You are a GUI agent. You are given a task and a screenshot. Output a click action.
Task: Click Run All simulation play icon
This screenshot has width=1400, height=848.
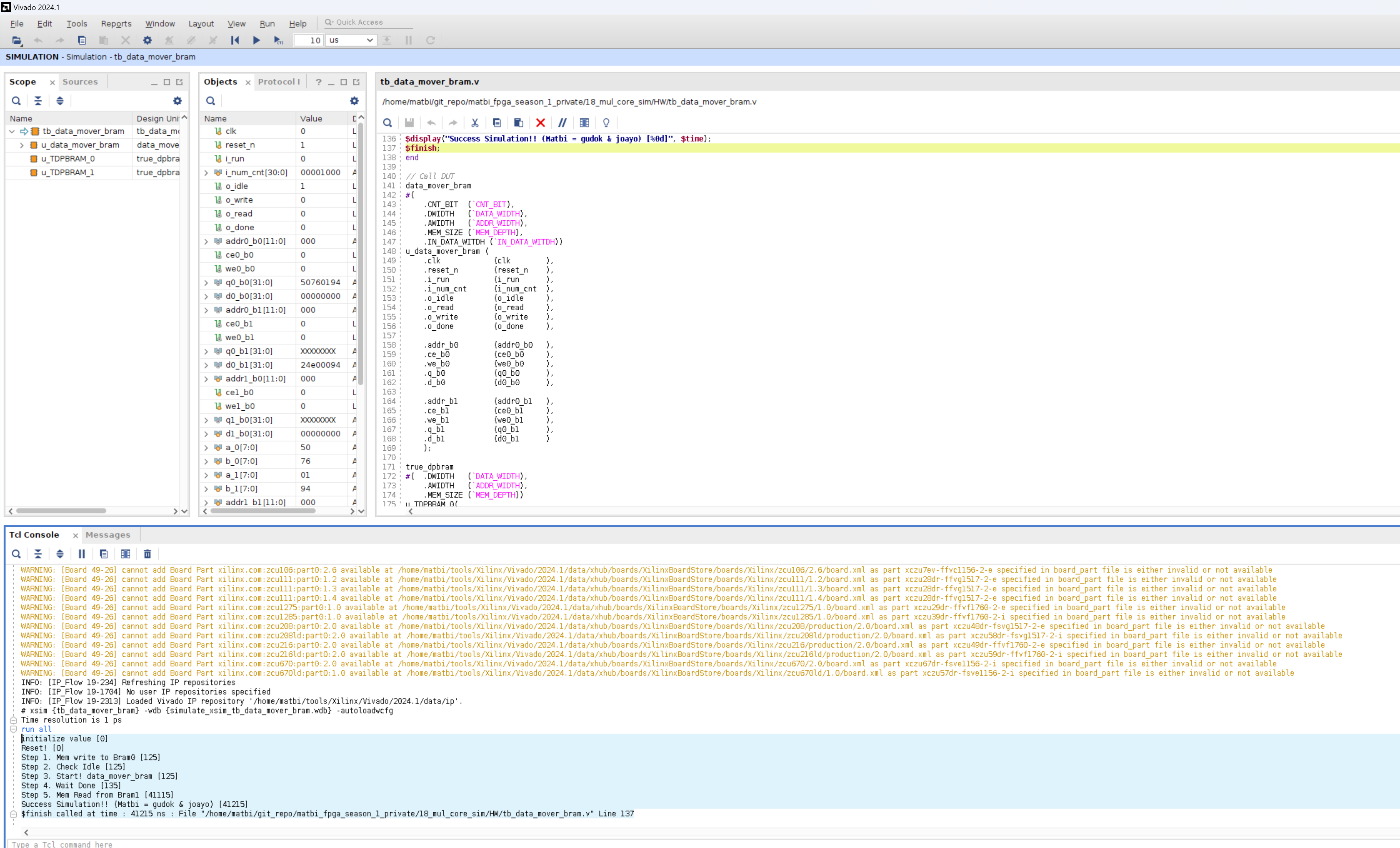[256, 40]
